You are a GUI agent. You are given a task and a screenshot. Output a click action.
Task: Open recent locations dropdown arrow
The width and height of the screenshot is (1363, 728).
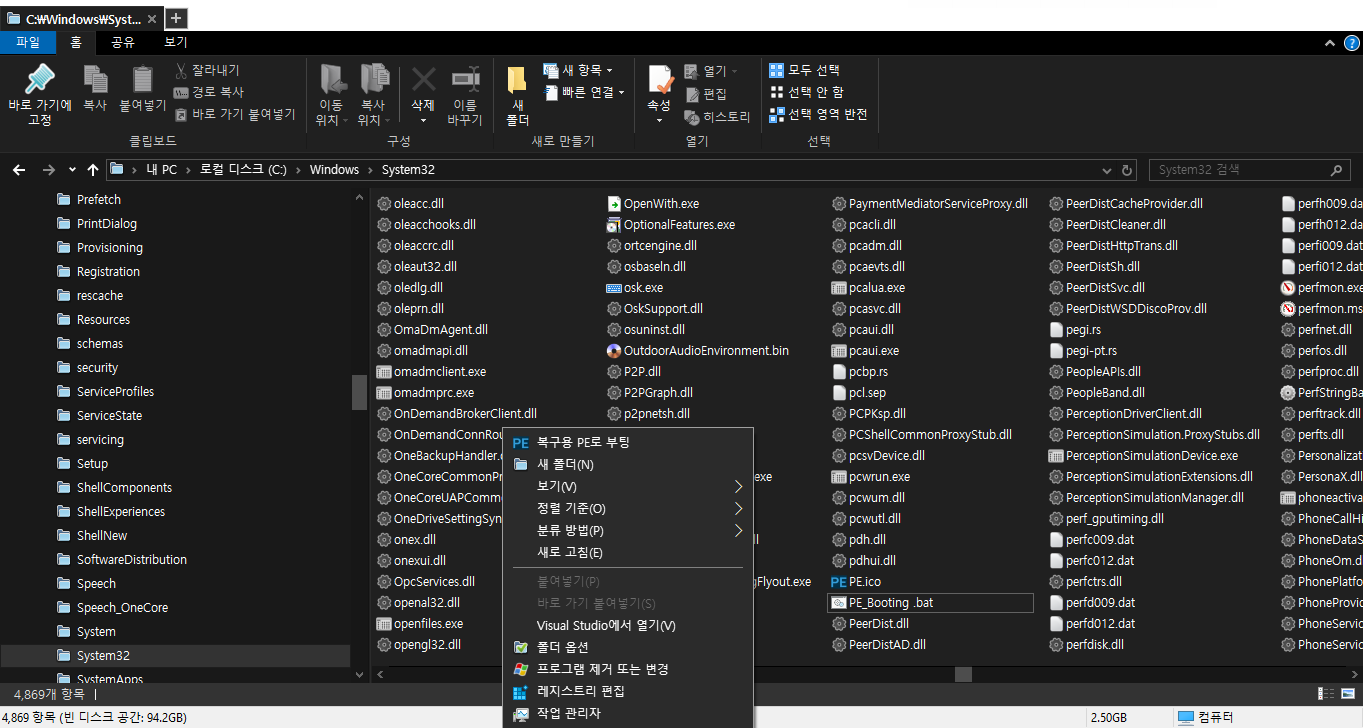click(71, 171)
